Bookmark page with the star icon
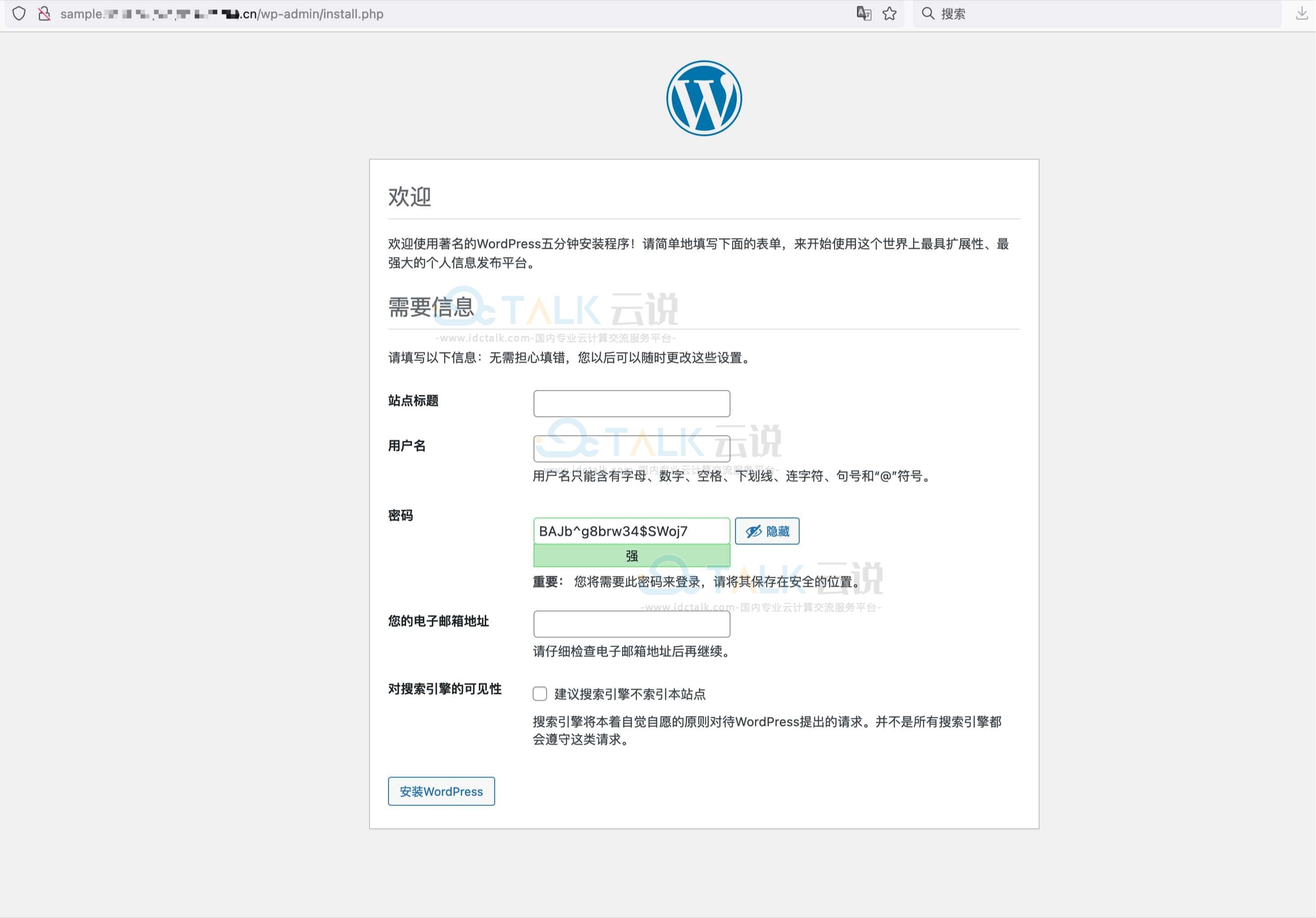This screenshot has width=1316, height=918. [x=890, y=14]
